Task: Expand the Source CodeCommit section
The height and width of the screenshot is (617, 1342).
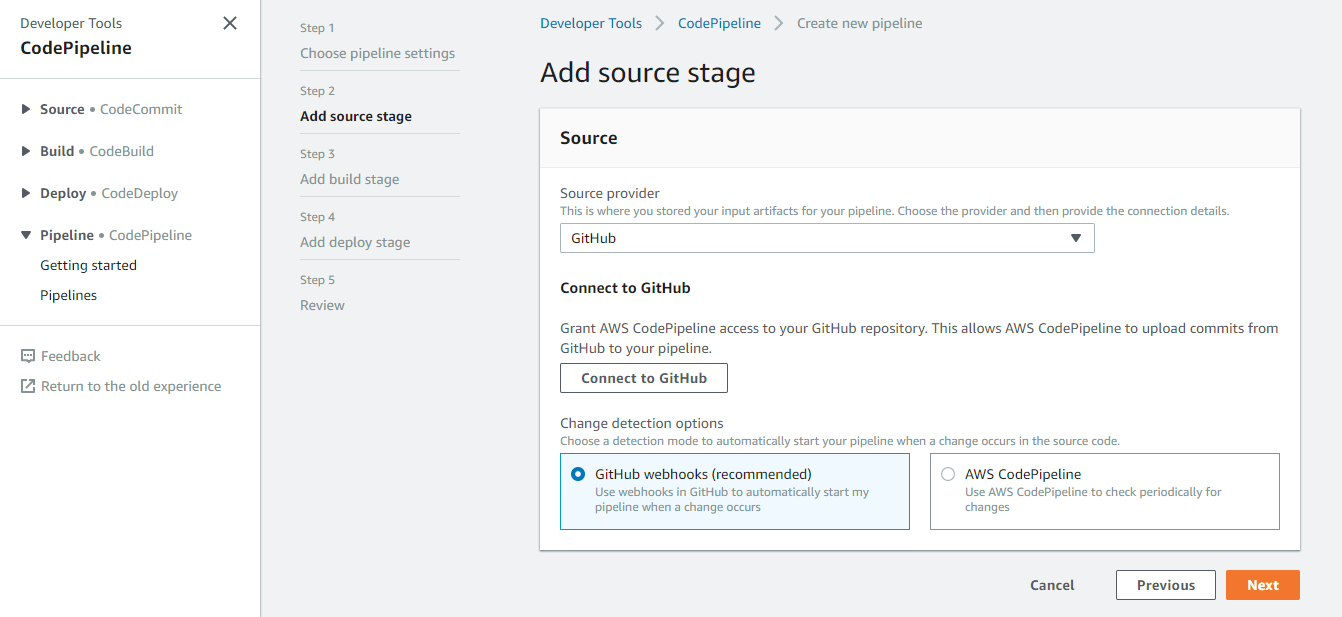Action: tap(26, 109)
